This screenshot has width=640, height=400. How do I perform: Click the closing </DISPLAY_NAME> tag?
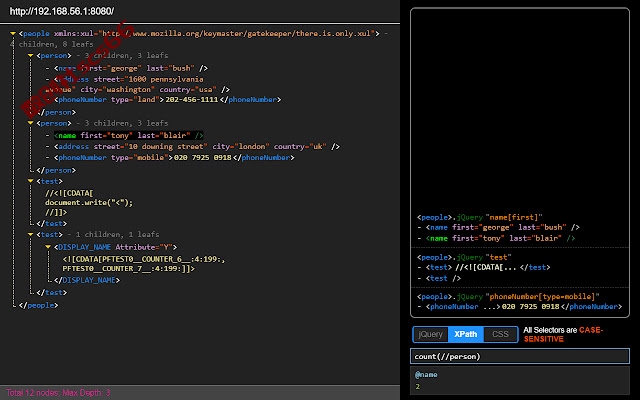click(87, 280)
